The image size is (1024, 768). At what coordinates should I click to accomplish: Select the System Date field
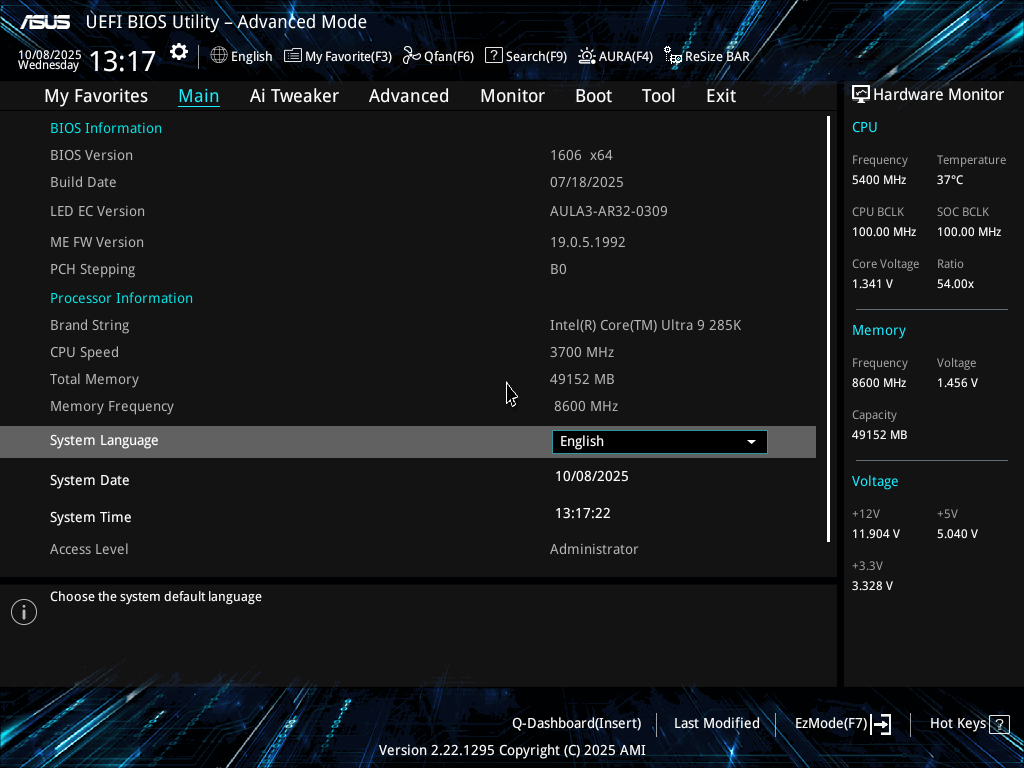[x=592, y=477]
